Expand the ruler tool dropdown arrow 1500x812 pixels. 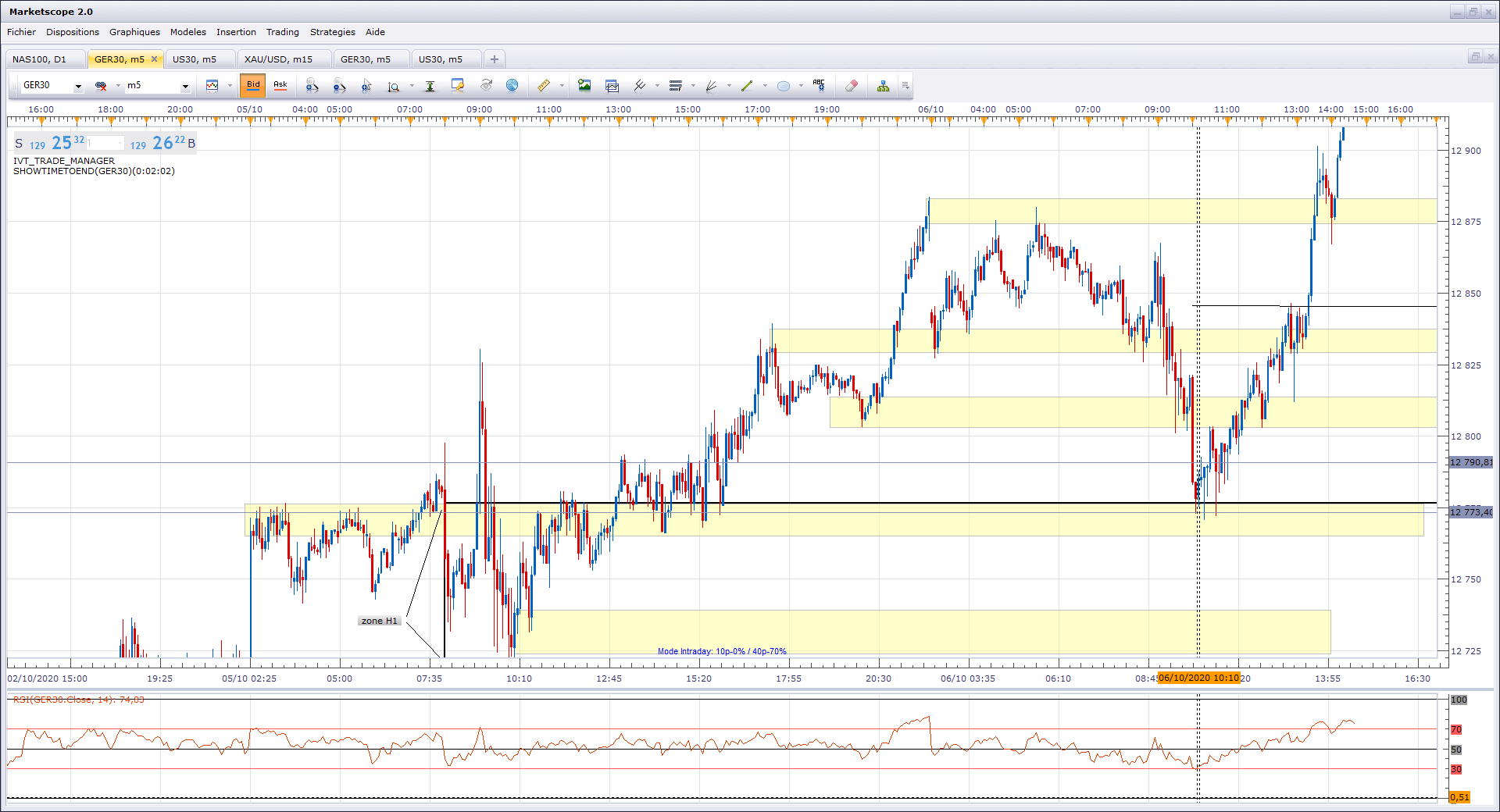pos(562,86)
